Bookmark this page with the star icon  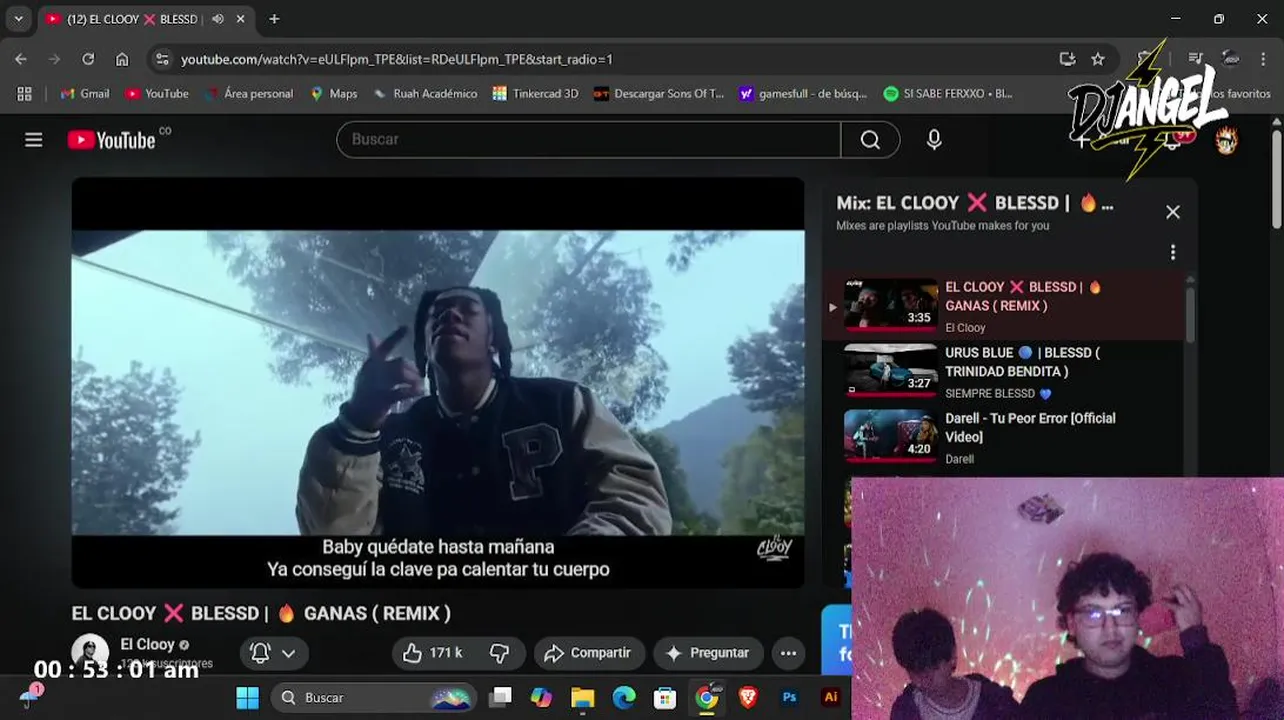click(1098, 59)
